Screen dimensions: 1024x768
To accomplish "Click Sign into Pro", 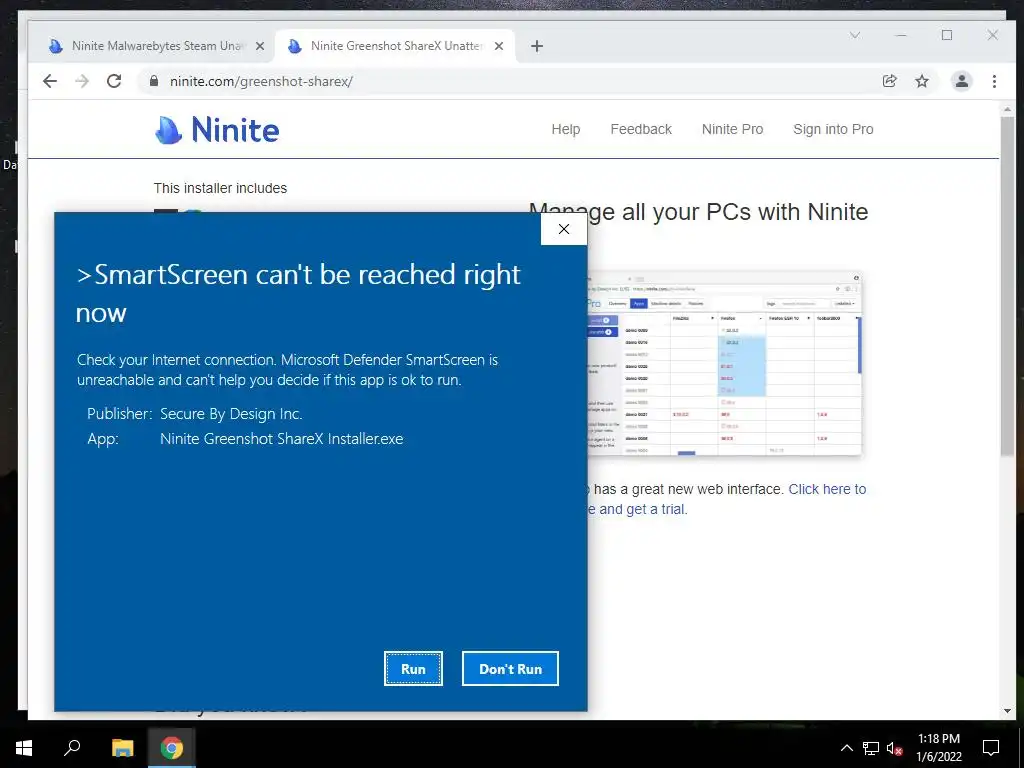I will click(x=833, y=129).
